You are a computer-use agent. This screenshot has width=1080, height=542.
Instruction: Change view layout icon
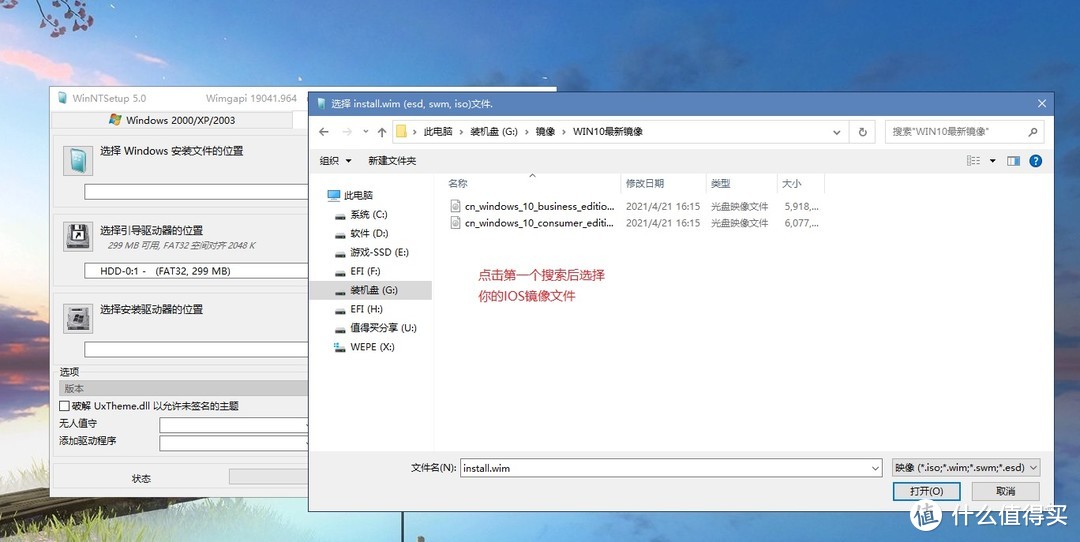[x=973, y=160]
